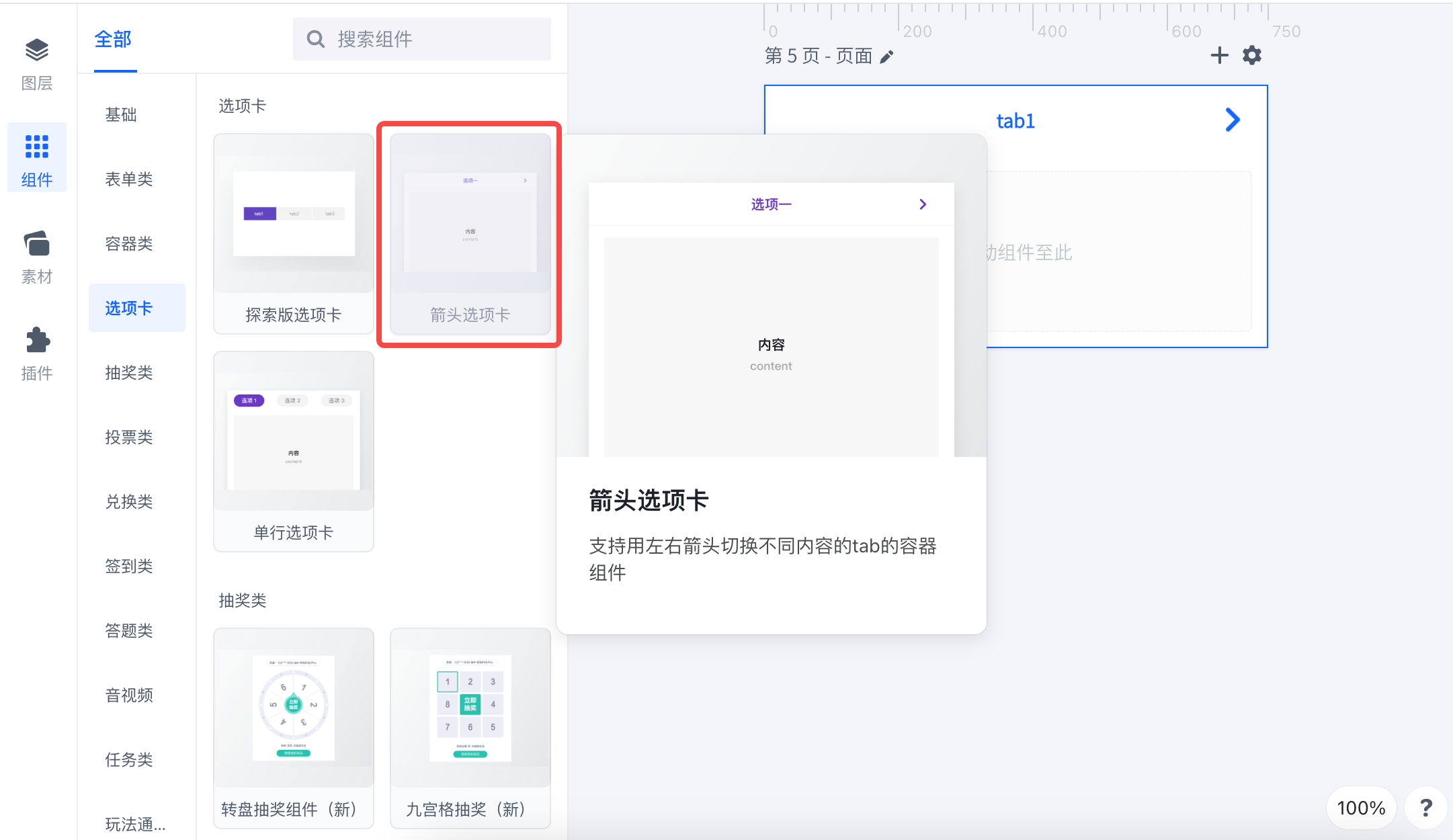Viewport: 1453px width, 840px height.
Task: Choose the 转盘抽奖组件（新）thumbnail
Action: coord(294,728)
